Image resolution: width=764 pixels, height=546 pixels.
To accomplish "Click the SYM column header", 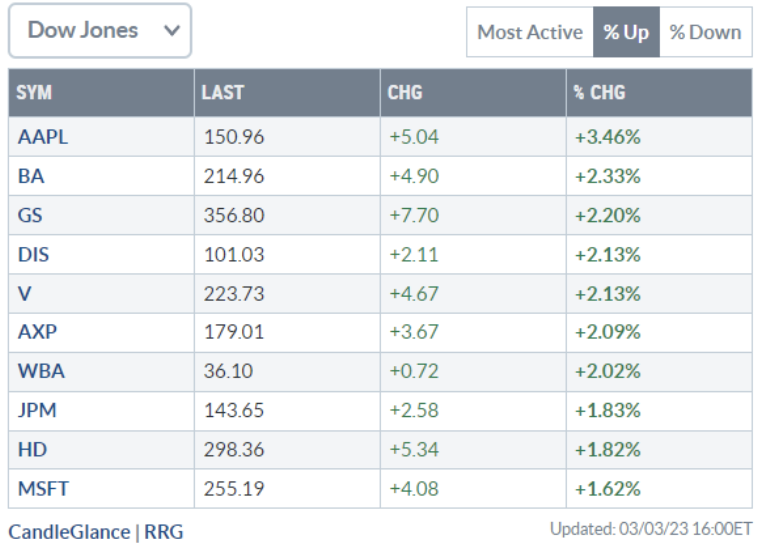I will click(34, 93).
